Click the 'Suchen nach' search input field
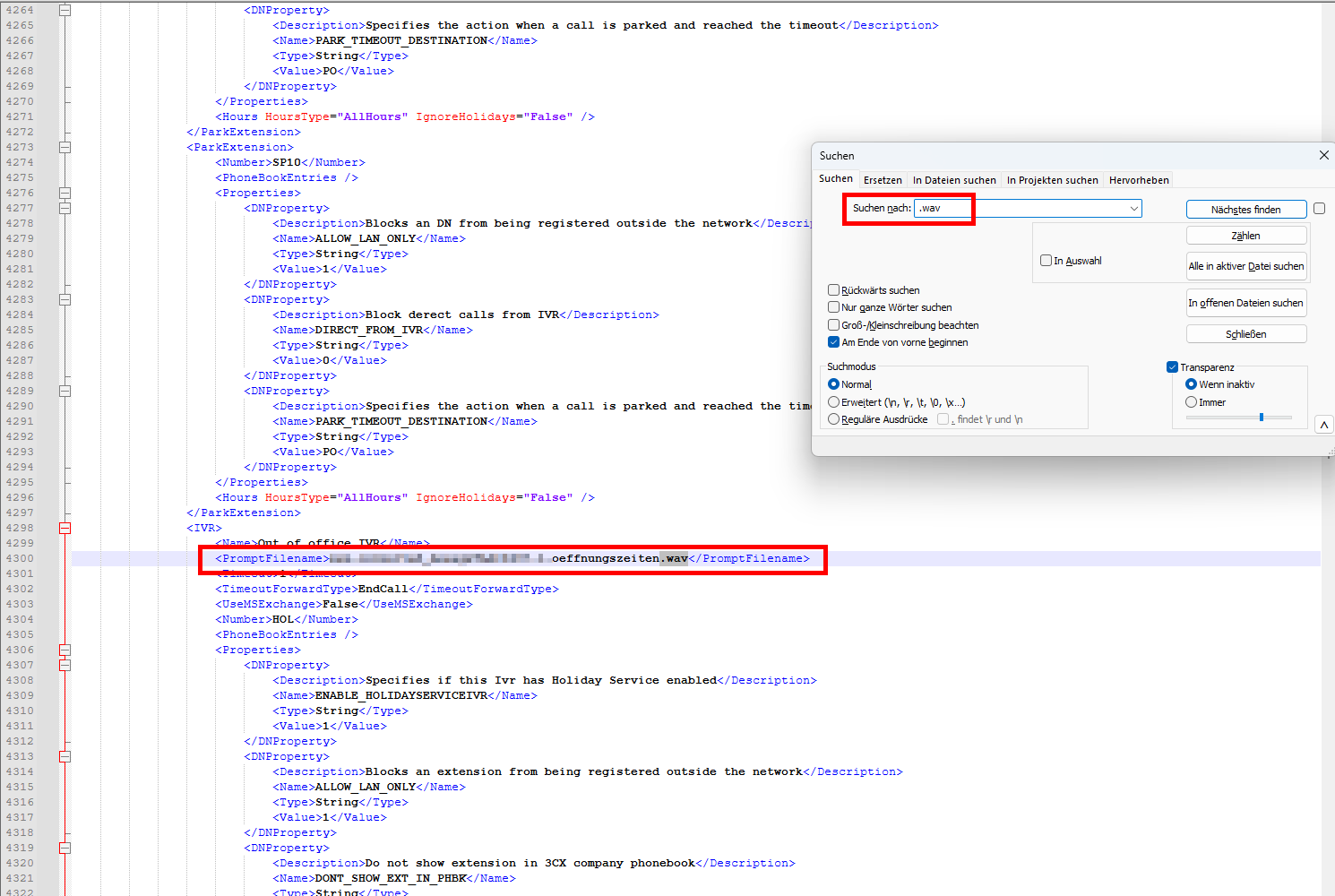This screenshot has width=1335, height=896. click(1027, 209)
